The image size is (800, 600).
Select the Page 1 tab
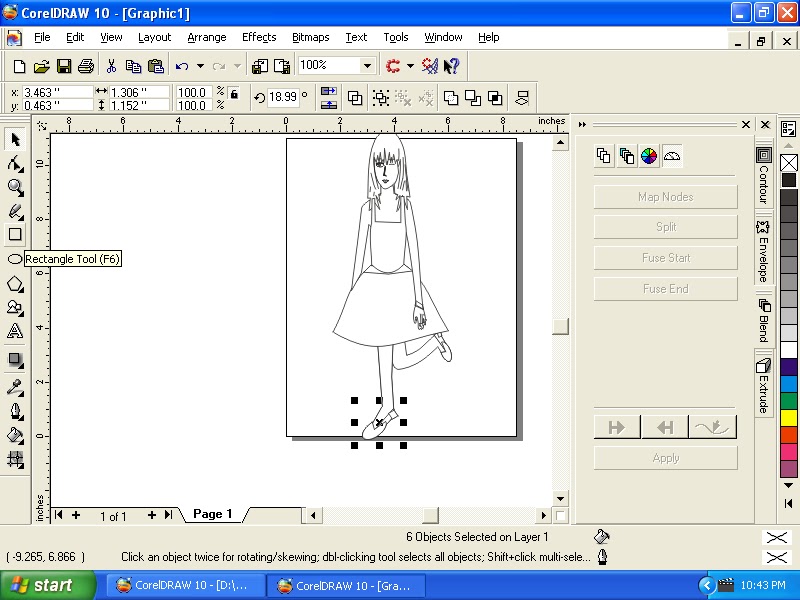(212, 514)
